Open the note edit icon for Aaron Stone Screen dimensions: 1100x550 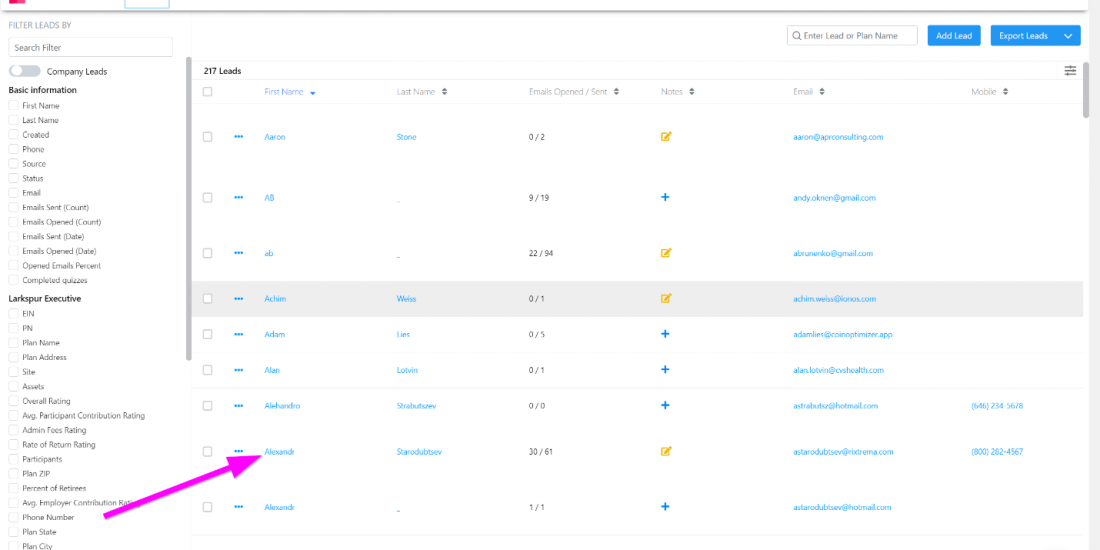tap(666, 137)
